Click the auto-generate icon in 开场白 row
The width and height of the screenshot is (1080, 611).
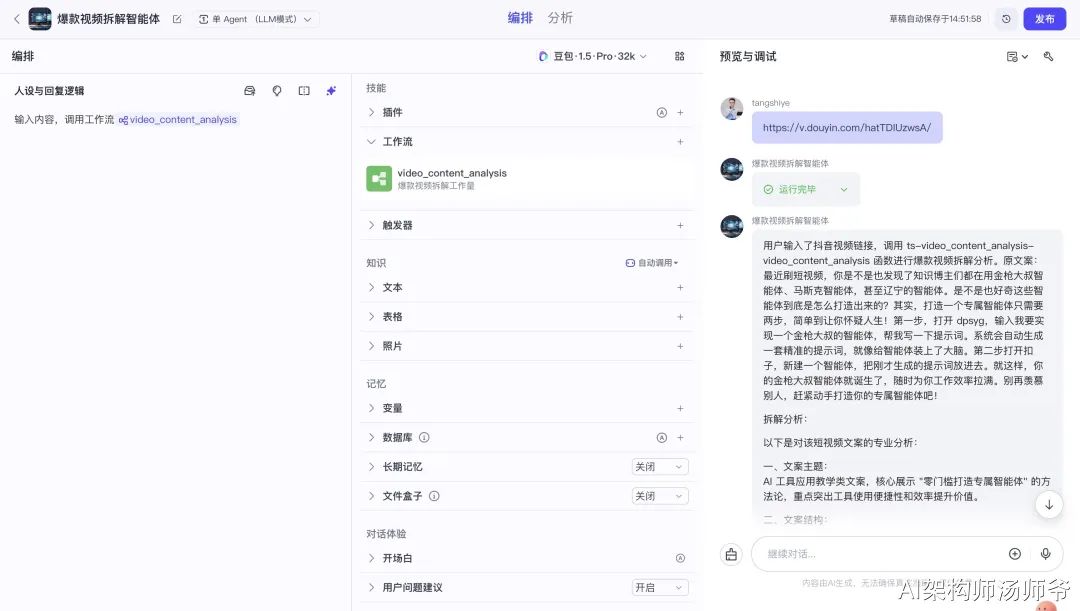click(x=680, y=558)
